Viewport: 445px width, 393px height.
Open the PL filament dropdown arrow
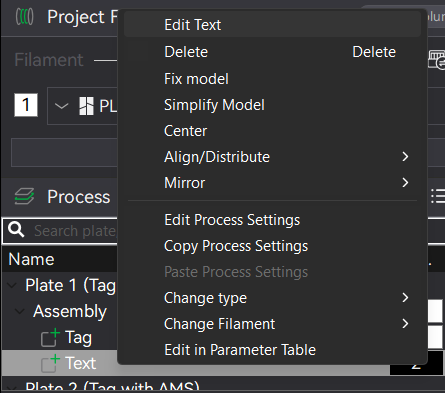(61, 106)
